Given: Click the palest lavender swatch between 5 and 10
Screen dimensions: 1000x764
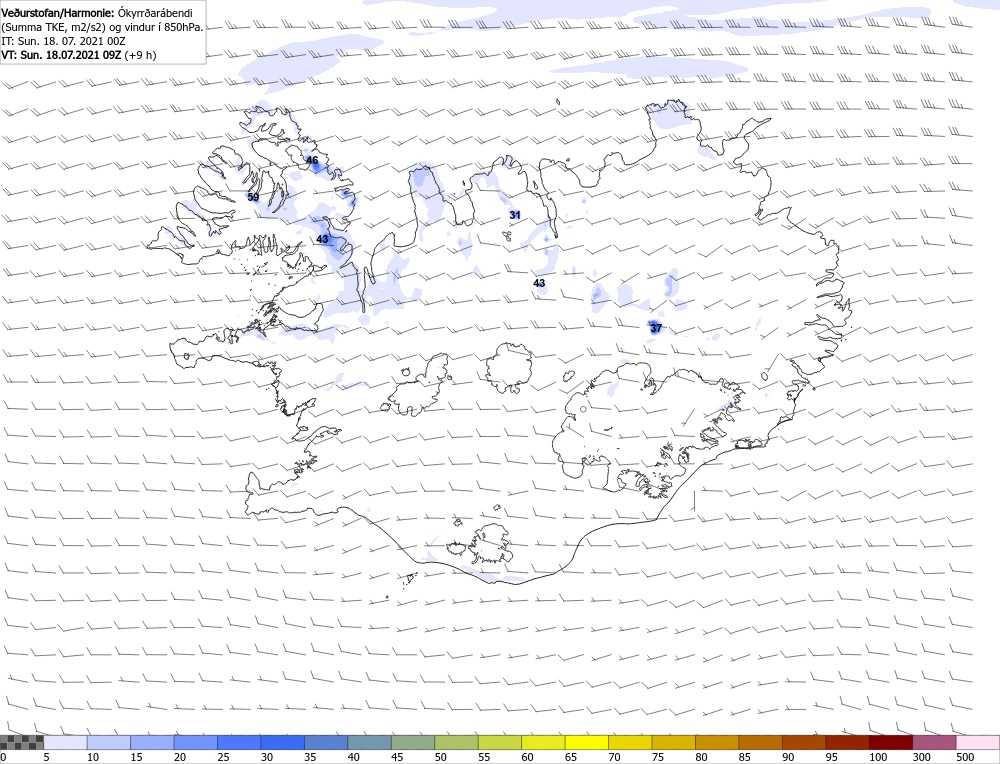Looking at the screenshot, I should coord(66,742).
